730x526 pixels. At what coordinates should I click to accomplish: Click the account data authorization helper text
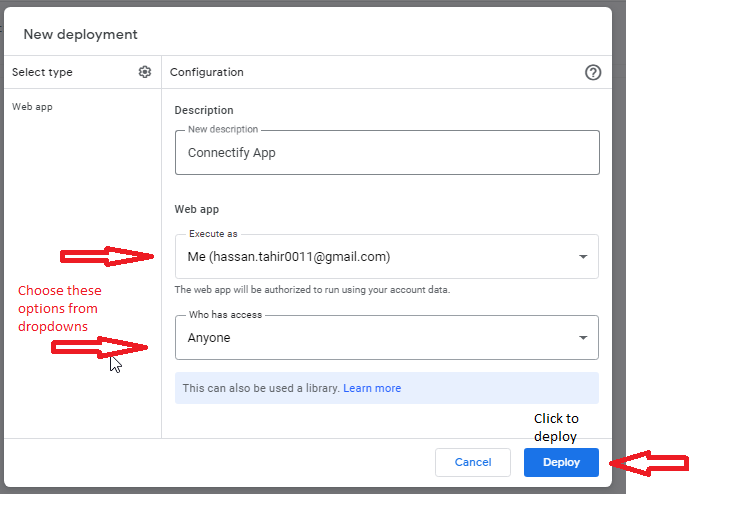pos(312,290)
